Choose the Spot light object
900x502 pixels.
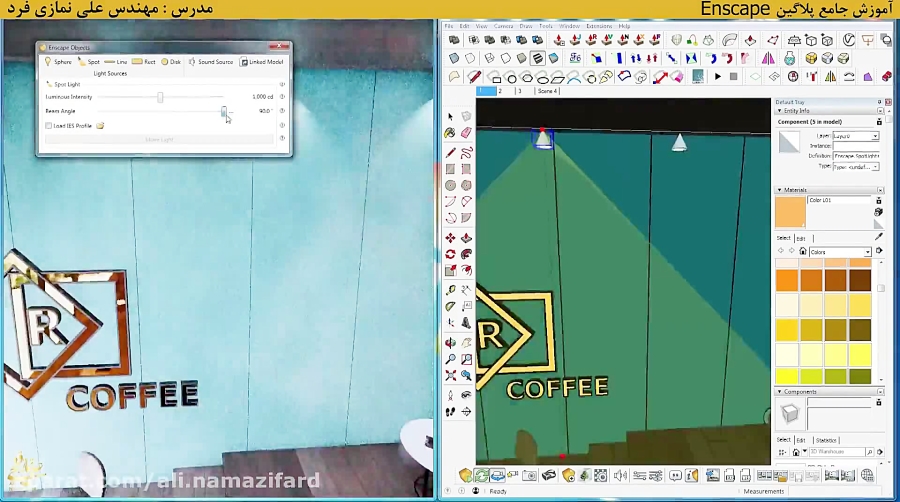coord(89,62)
